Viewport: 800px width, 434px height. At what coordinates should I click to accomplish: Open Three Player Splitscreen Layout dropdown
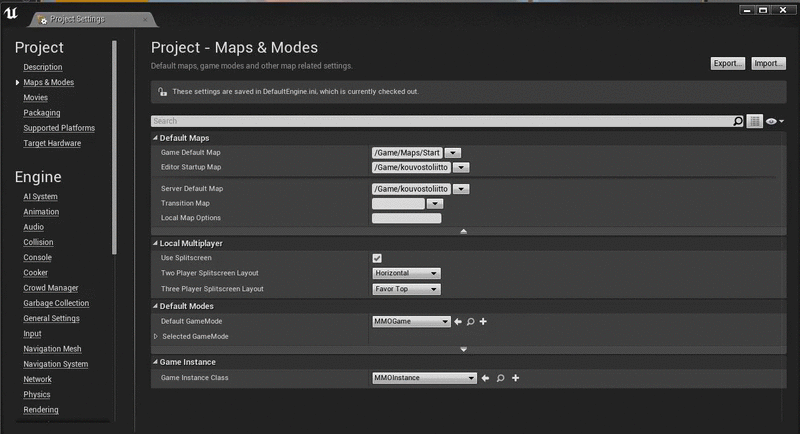click(406, 289)
